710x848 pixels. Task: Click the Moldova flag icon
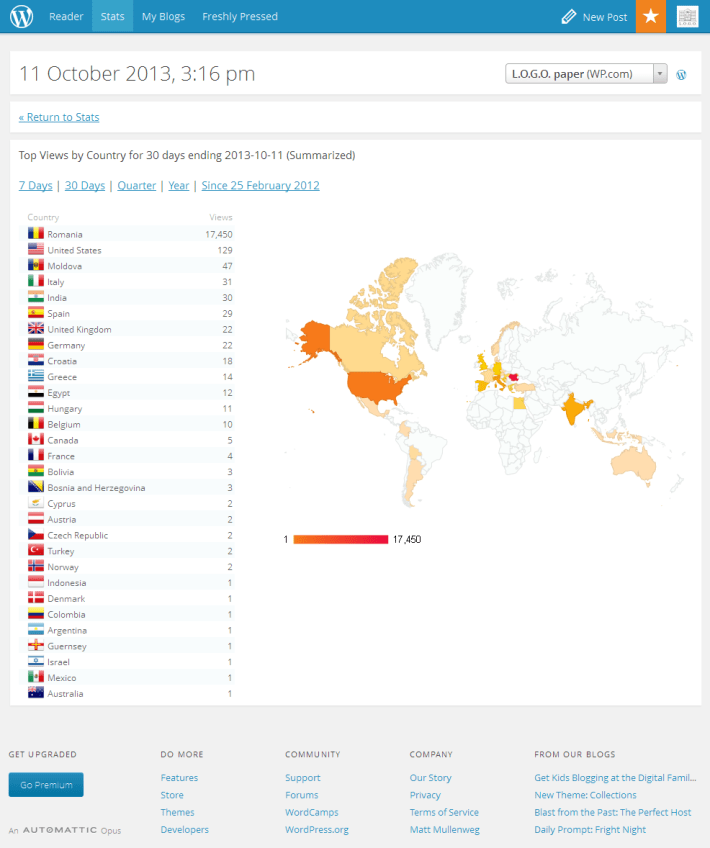(x=36, y=265)
